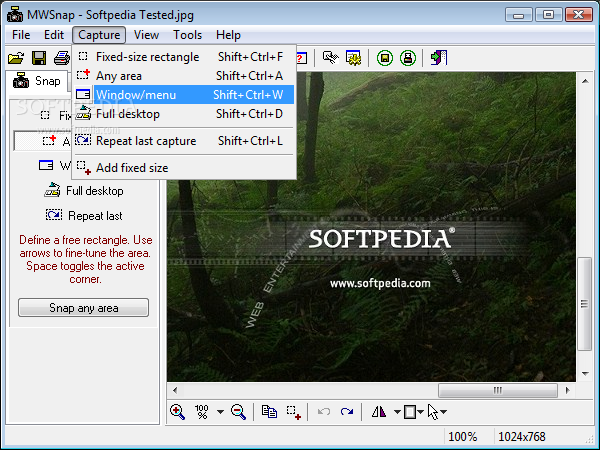Click the add fixed size bottom toolbar icon

tap(293, 412)
